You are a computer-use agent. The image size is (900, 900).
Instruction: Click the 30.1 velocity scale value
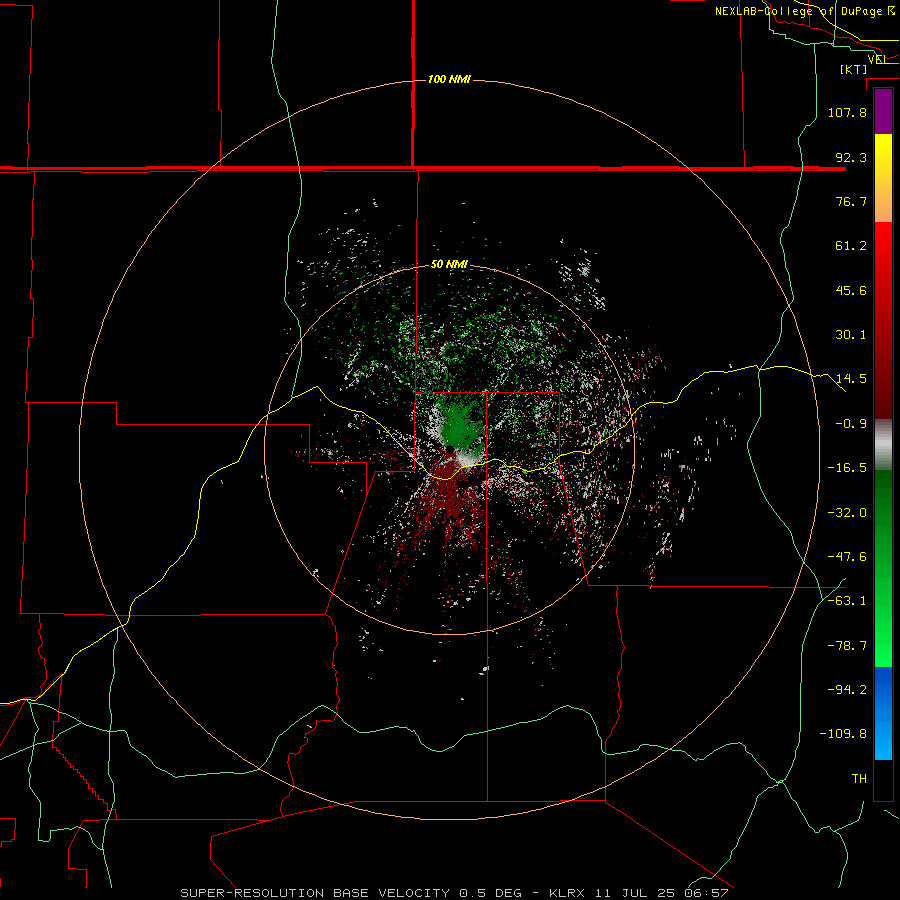[851, 335]
